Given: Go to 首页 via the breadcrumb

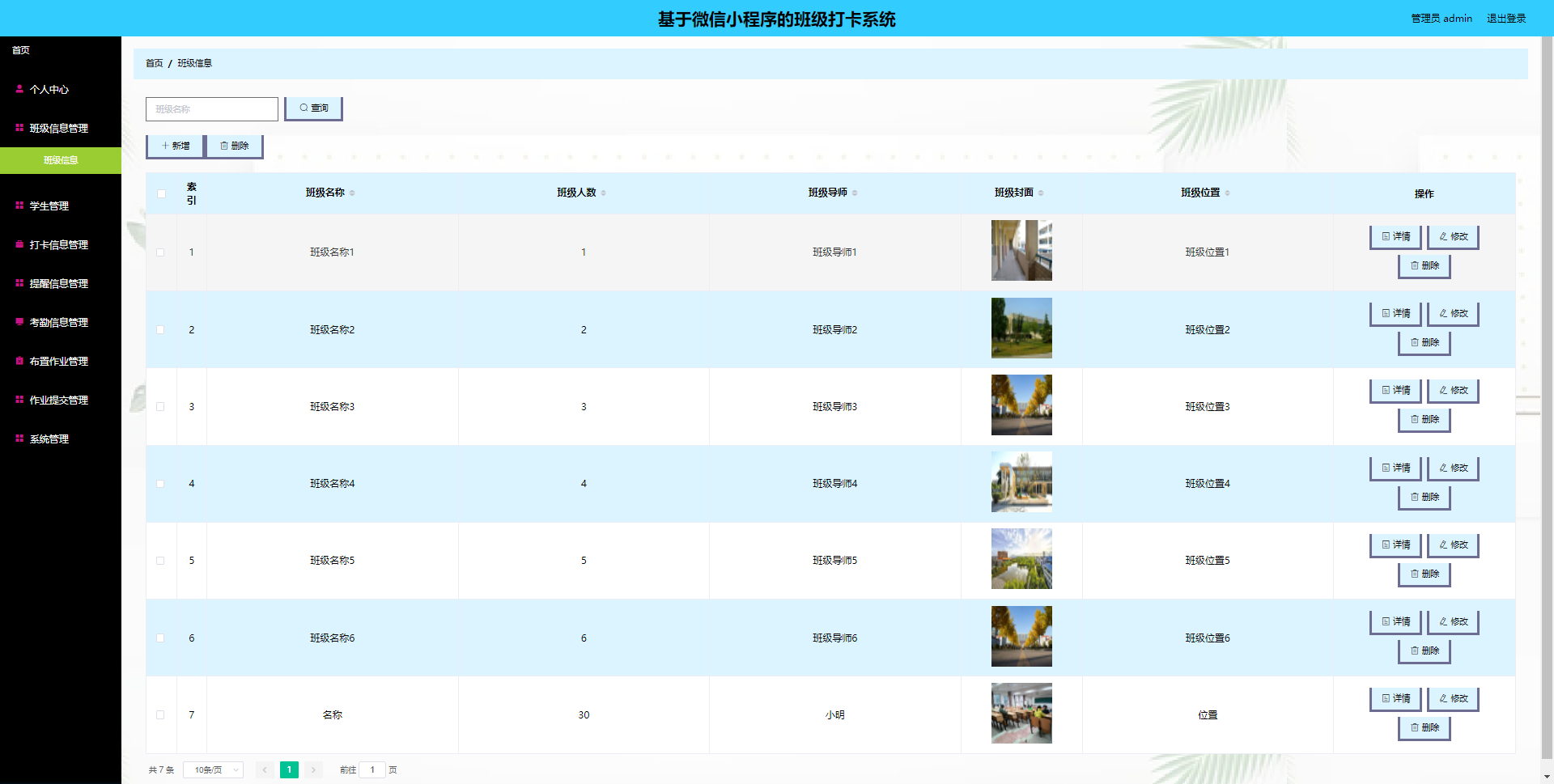Looking at the screenshot, I should [x=154, y=62].
